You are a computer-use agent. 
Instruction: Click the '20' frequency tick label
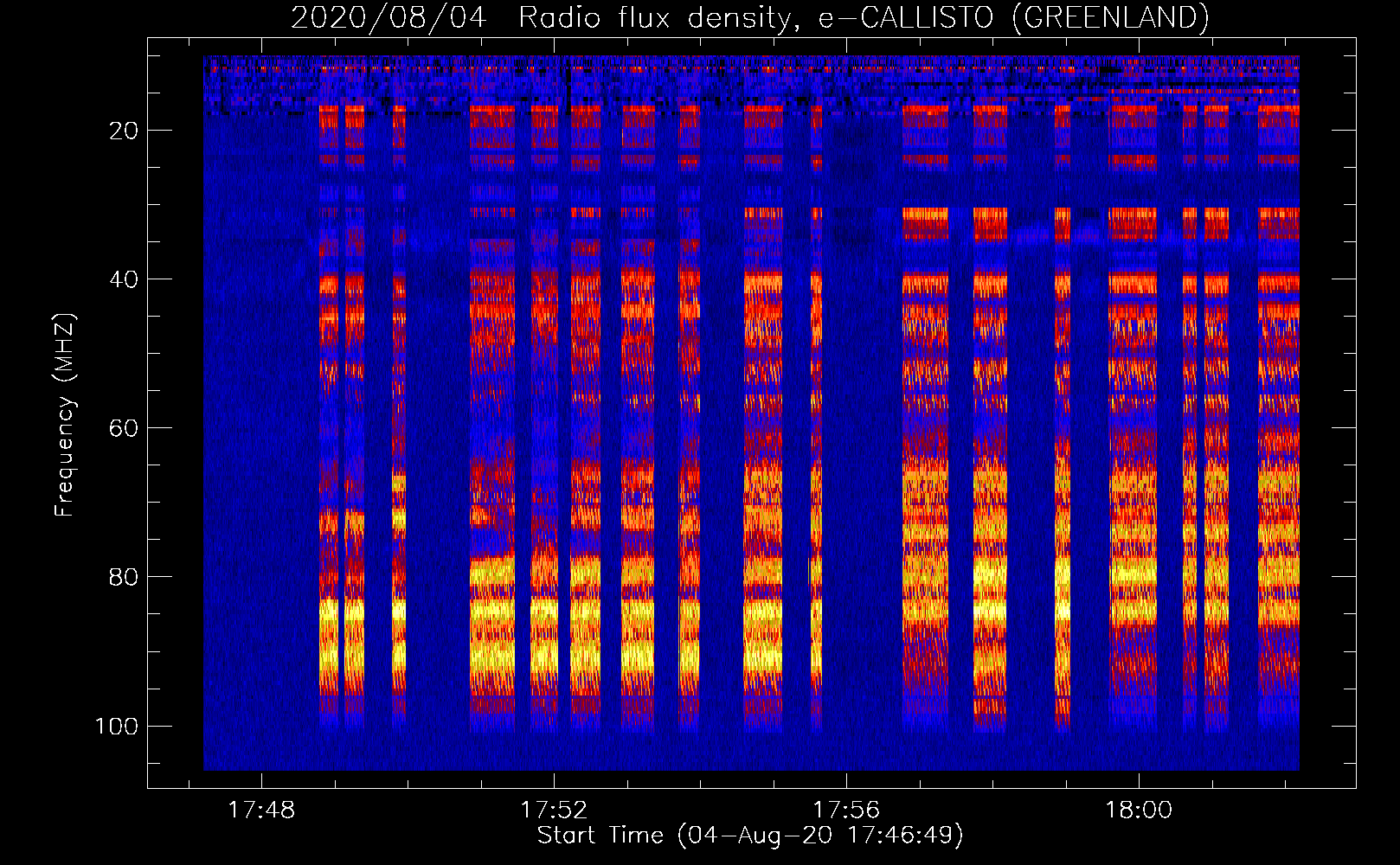click(x=124, y=131)
